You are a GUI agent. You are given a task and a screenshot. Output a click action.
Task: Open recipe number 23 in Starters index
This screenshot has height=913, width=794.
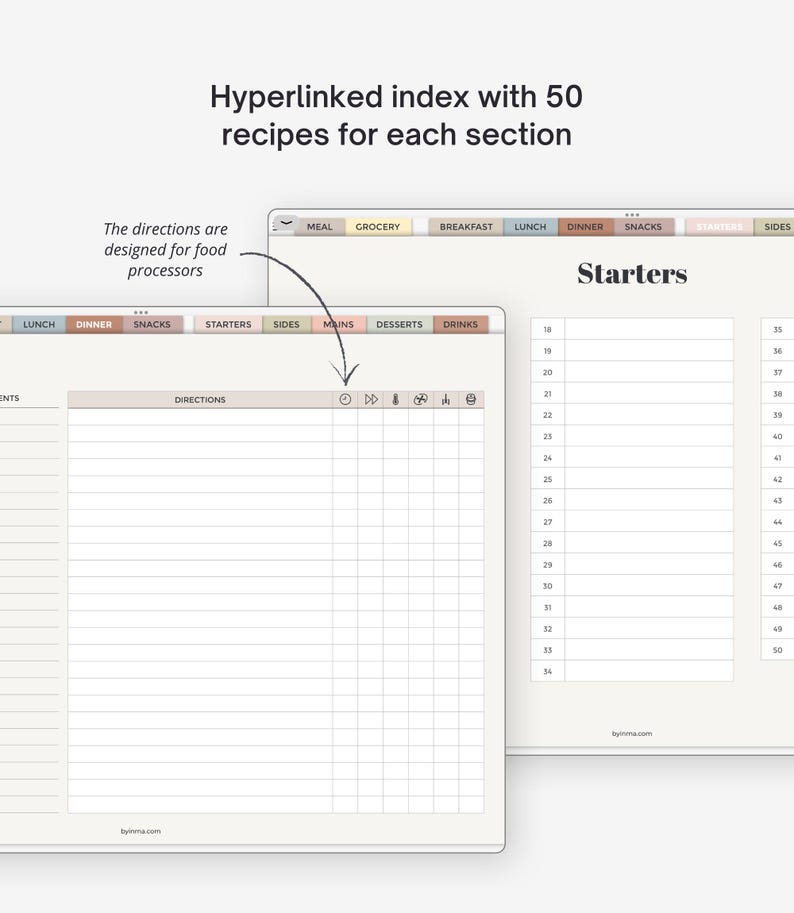pyautogui.click(x=547, y=437)
